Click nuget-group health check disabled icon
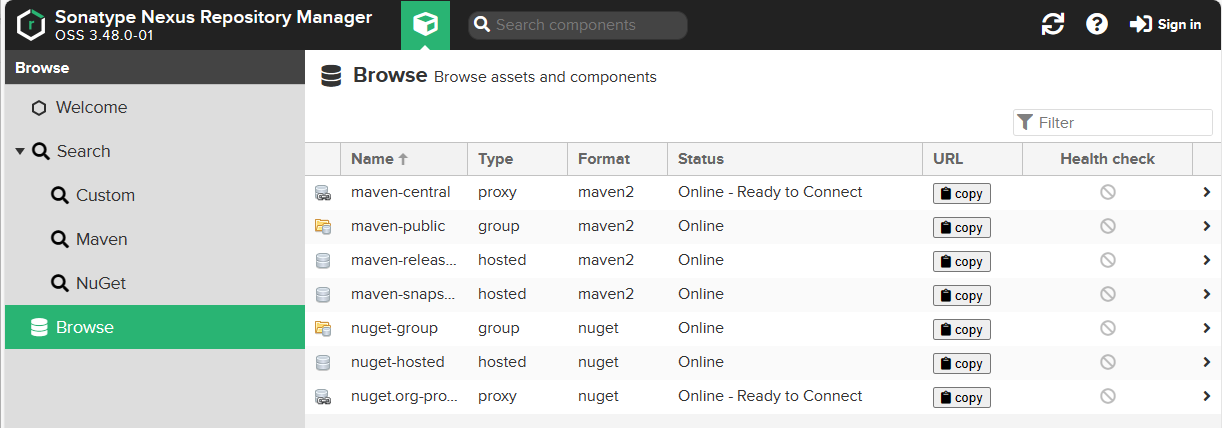Screen dimensions: 1222x428 [1107, 328]
